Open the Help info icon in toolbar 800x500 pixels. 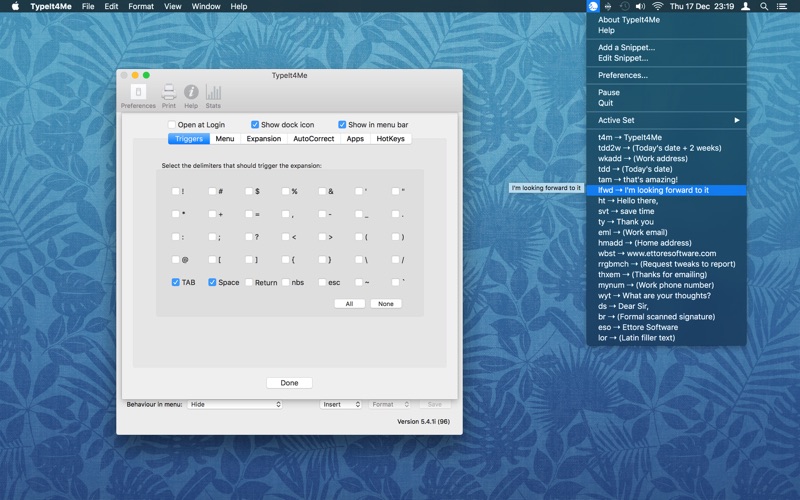[x=191, y=93]
